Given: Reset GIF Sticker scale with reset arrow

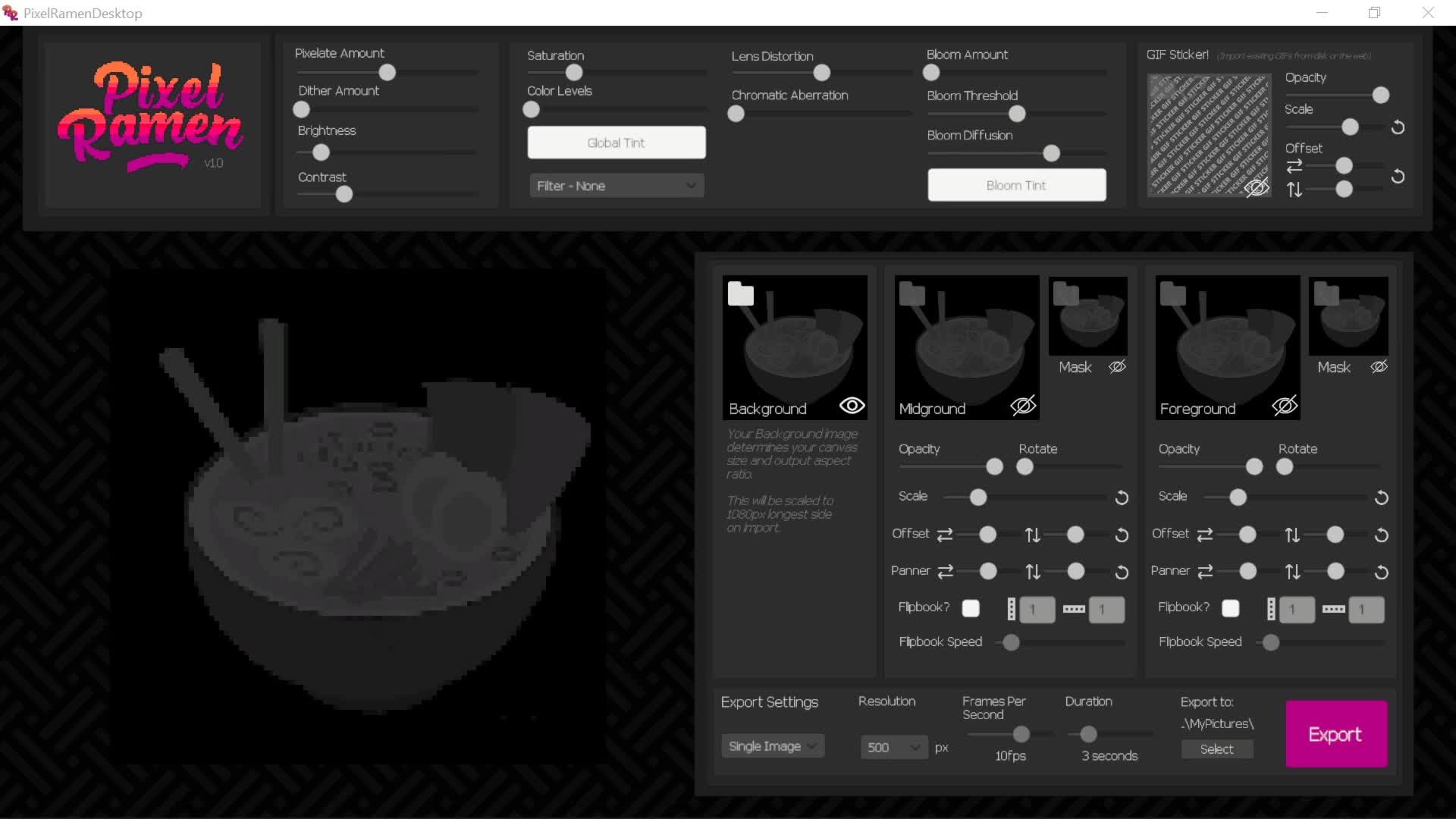Looking at the screenshot, I should [x=1398, y=127].
